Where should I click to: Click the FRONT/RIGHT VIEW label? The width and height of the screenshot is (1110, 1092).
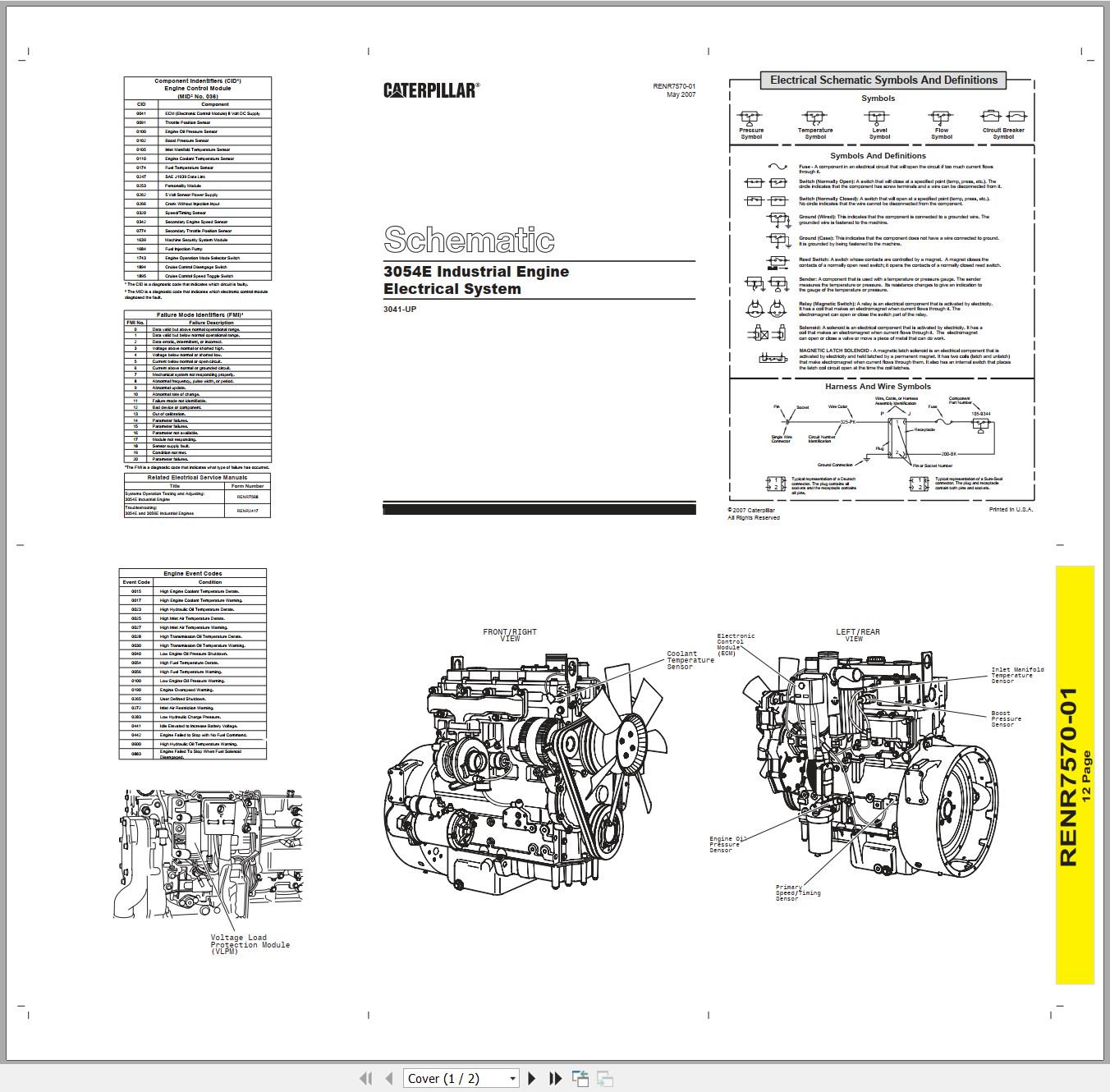[510, 635]
